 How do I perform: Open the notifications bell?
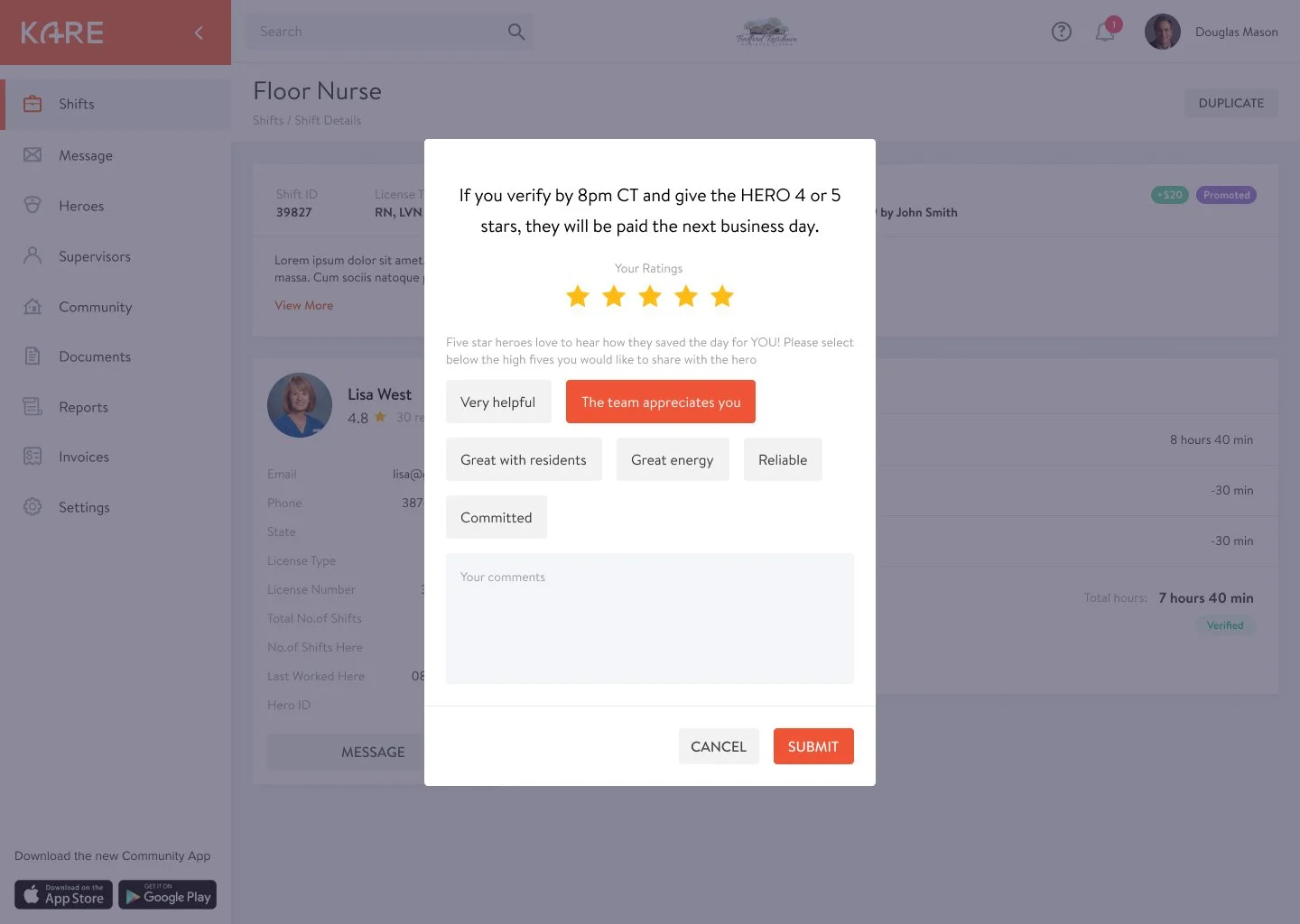[1106, 32]
